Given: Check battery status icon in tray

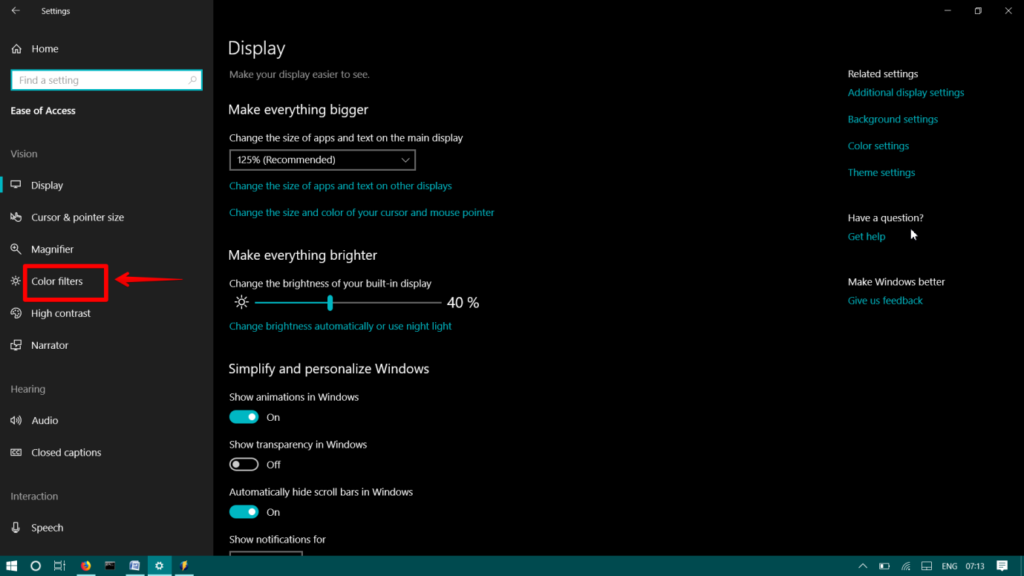Looking at the screenshot, I should tap(884, 566).
